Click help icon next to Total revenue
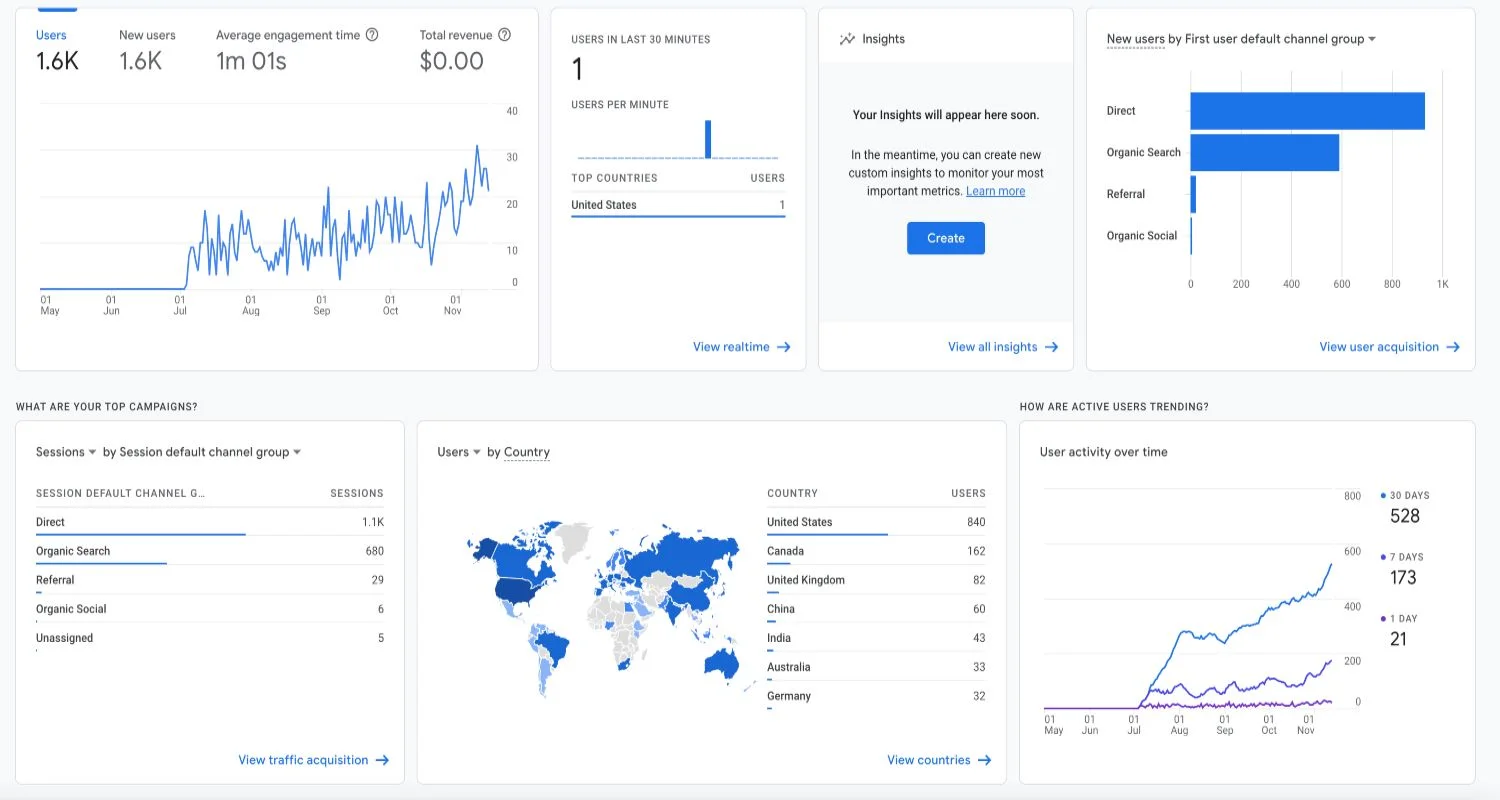 (504, 35)
